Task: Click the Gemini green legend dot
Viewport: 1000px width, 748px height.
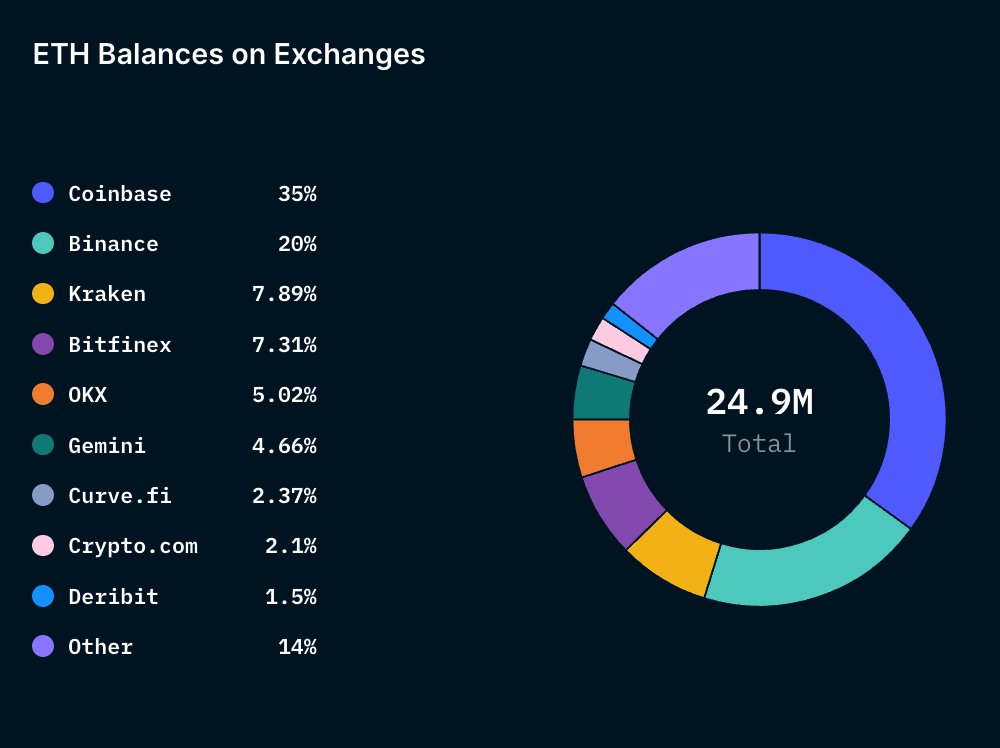Action: [x=42, y=445]
